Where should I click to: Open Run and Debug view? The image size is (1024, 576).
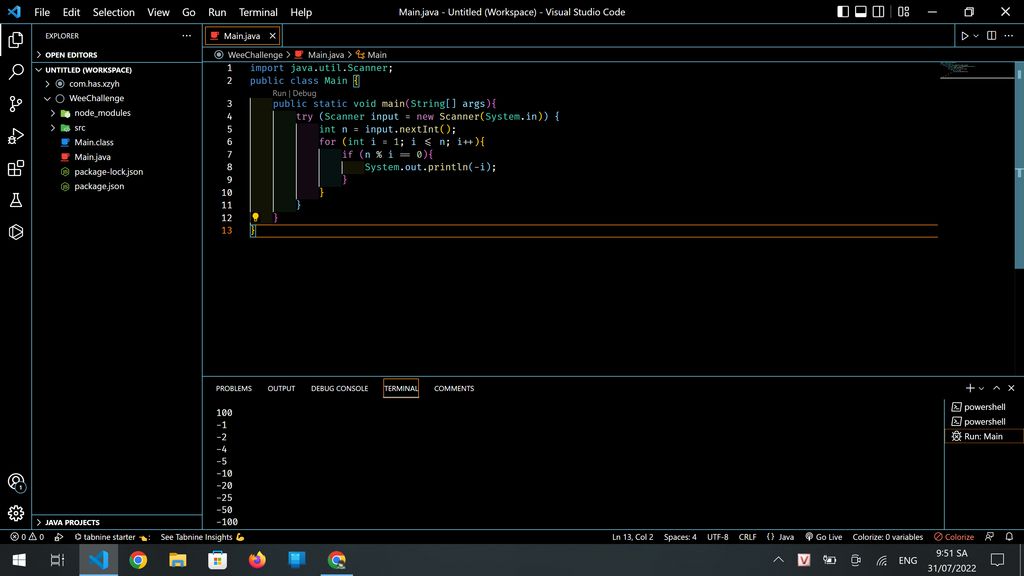pos(16,136)
